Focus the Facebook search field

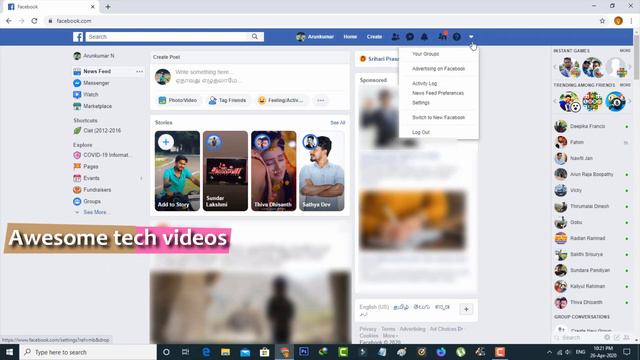coord(167,37)
